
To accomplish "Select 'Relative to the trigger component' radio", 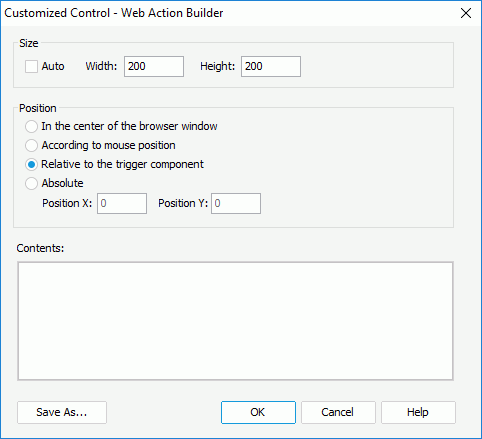I will click(31, 164).
